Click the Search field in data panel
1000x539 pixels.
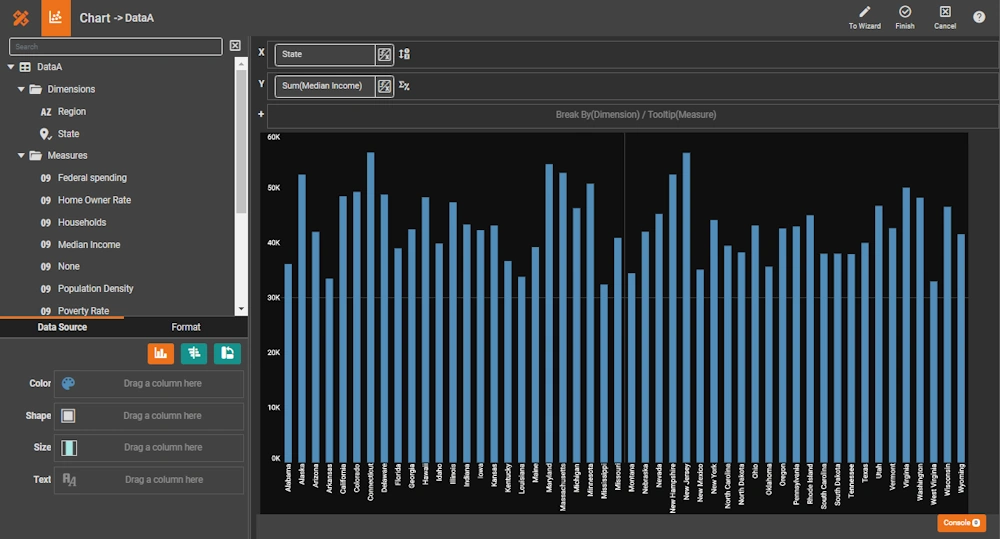pyautogui.click(x=116, y=46)
